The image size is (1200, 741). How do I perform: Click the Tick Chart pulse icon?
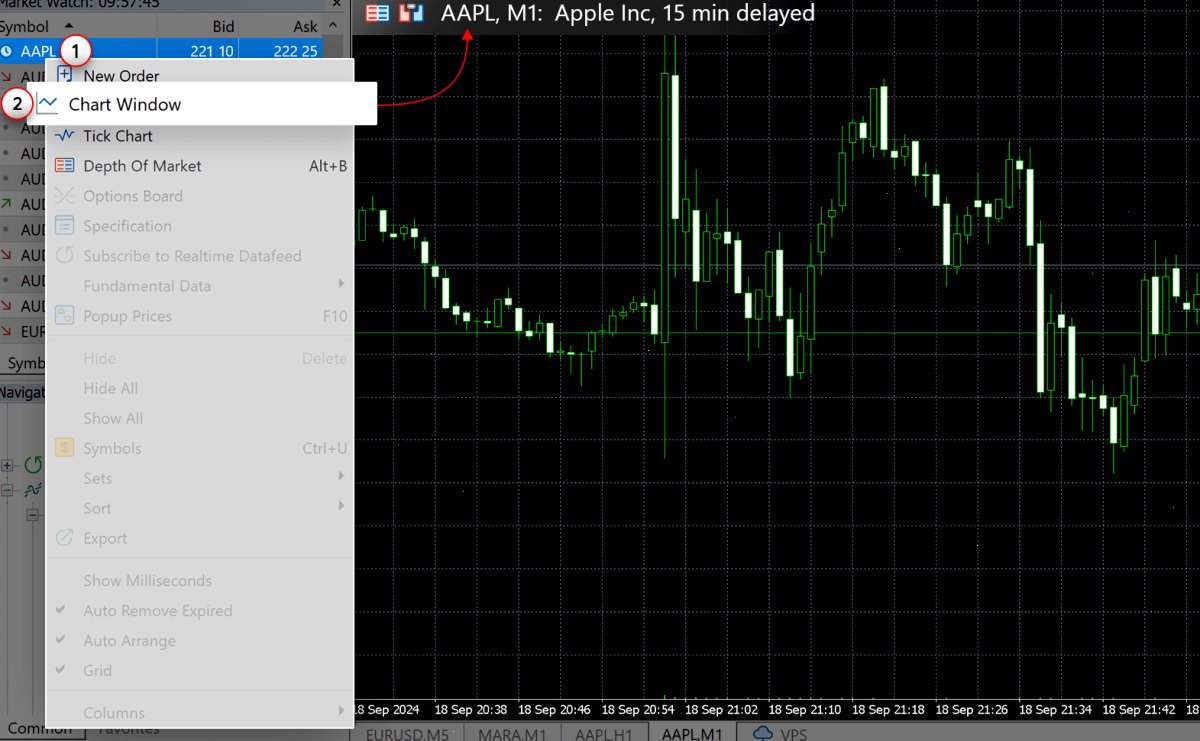65,136
